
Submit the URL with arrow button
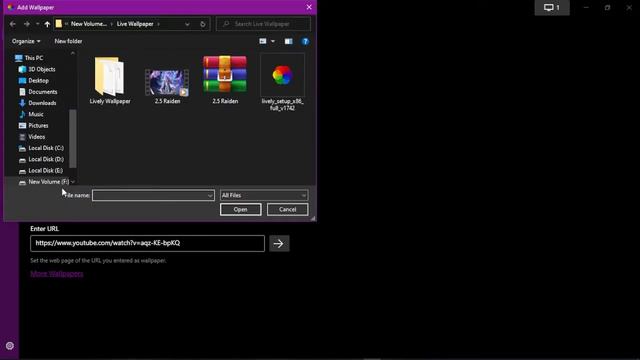point(279,244)
